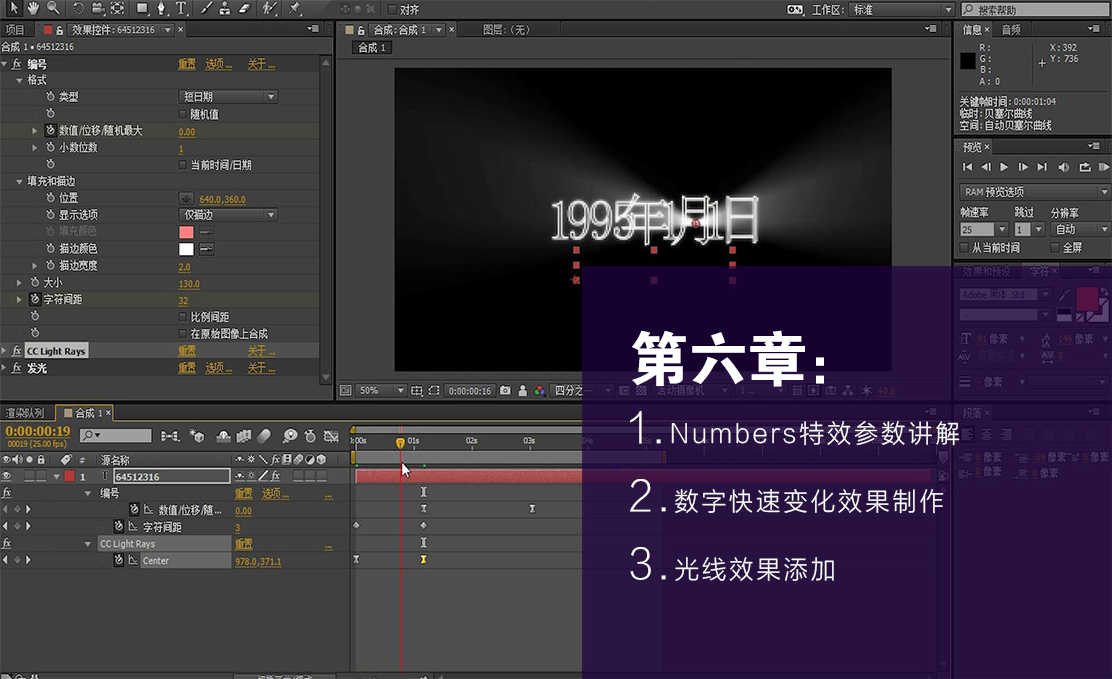Collapse the 填充和描边 group
1112x679 pixels.
pyautogui.click(x=19, y=182)
